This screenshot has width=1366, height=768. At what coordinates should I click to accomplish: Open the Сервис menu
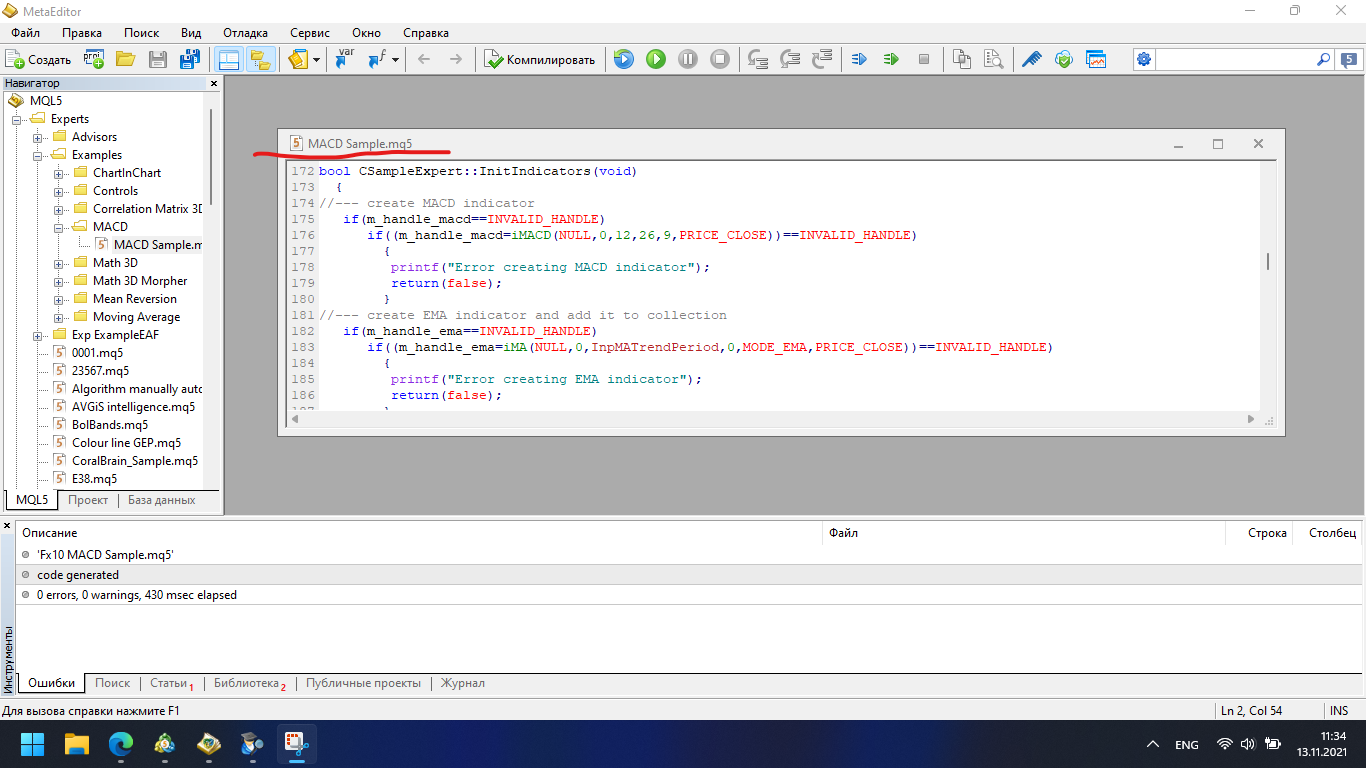309,32
